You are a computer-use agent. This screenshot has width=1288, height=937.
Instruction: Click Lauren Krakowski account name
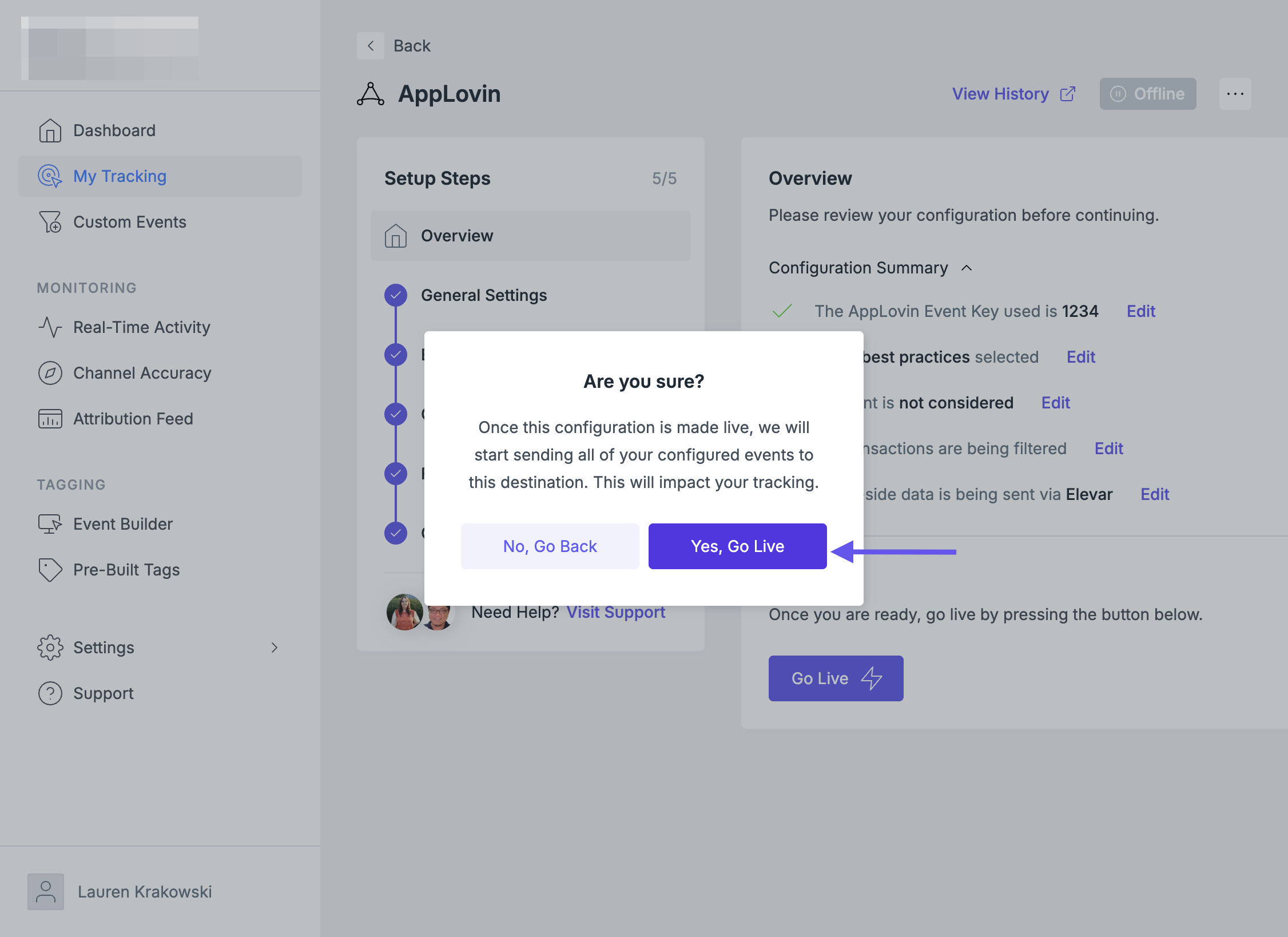(145, 891)
